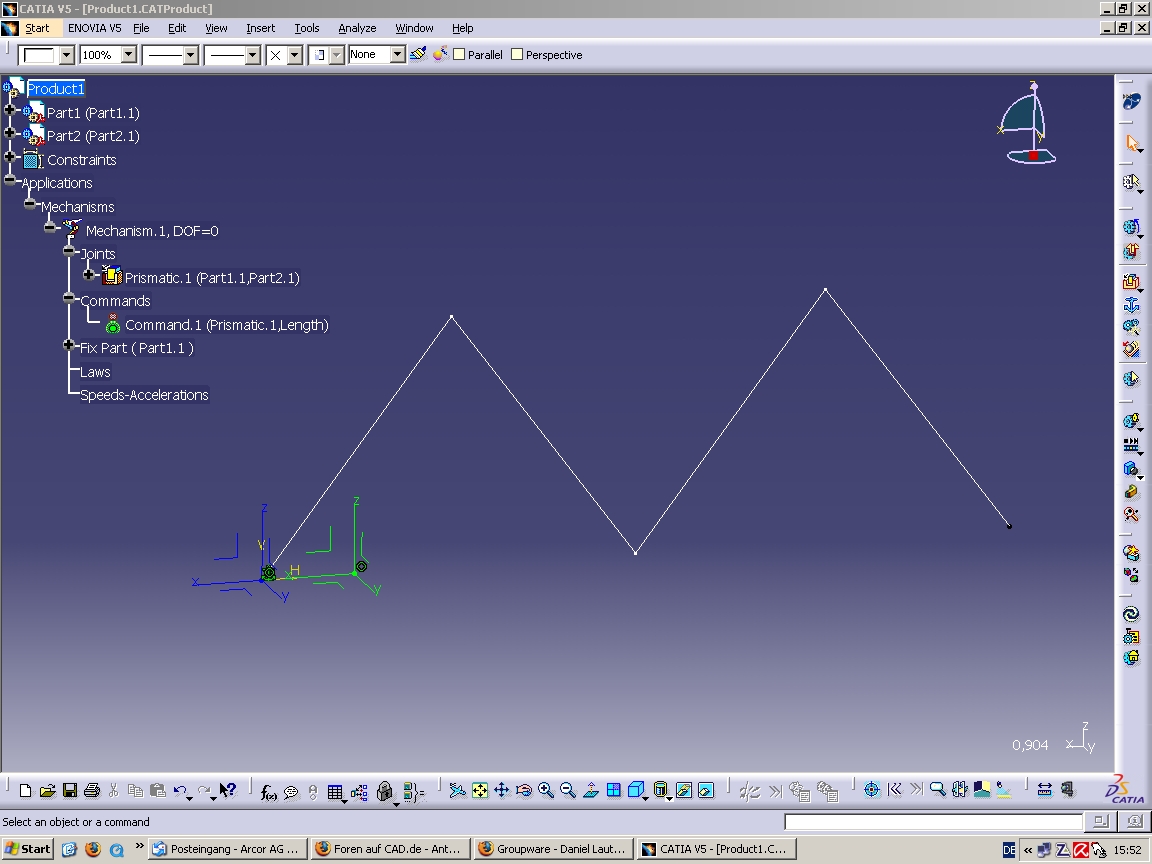The image size is (1152, 864).
Task: Switch to Groupware - Daniel Laut taskbar window
Action: coord(552,849)
